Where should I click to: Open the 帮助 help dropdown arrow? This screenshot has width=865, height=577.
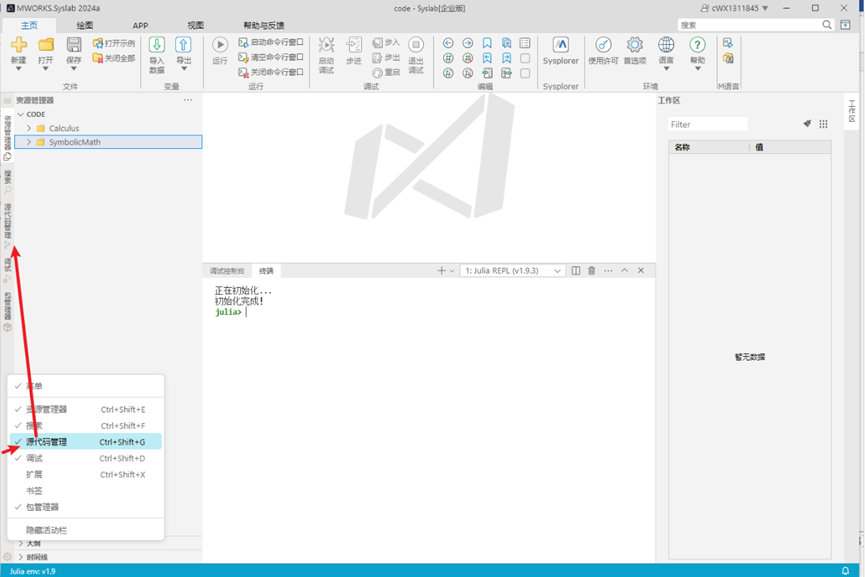(697, 69)
